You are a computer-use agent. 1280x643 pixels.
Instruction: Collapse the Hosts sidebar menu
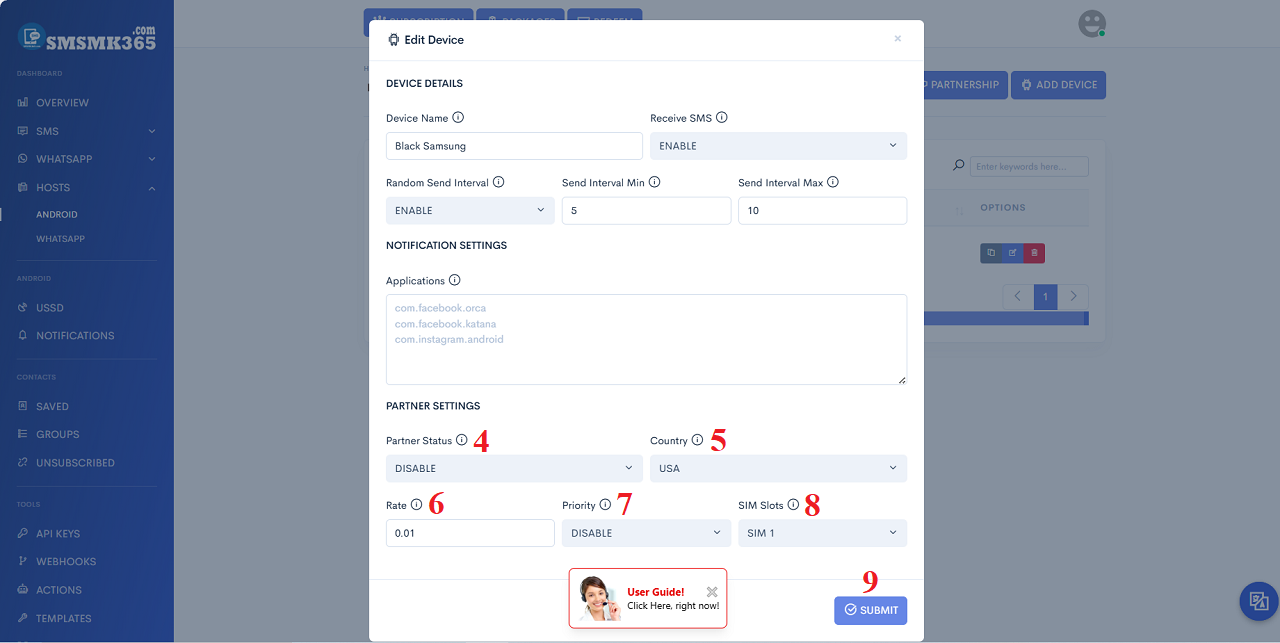(87, 187)
